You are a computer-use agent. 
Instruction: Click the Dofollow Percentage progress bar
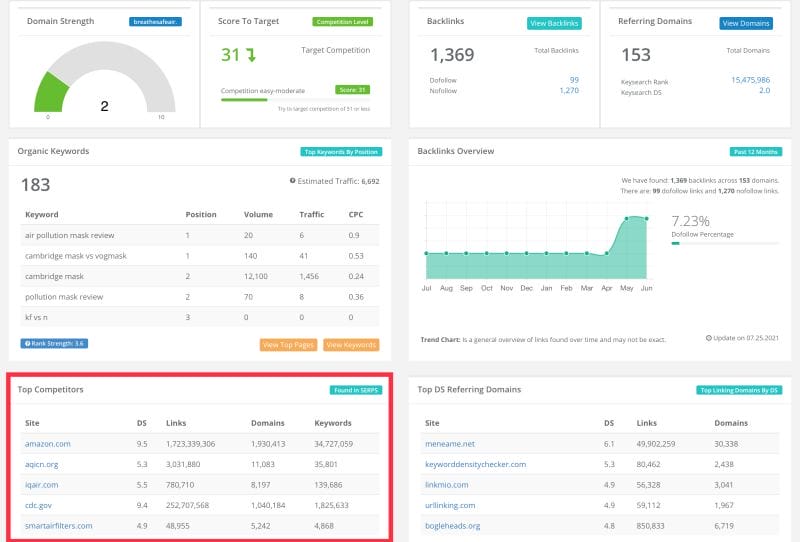click(725, 243)
